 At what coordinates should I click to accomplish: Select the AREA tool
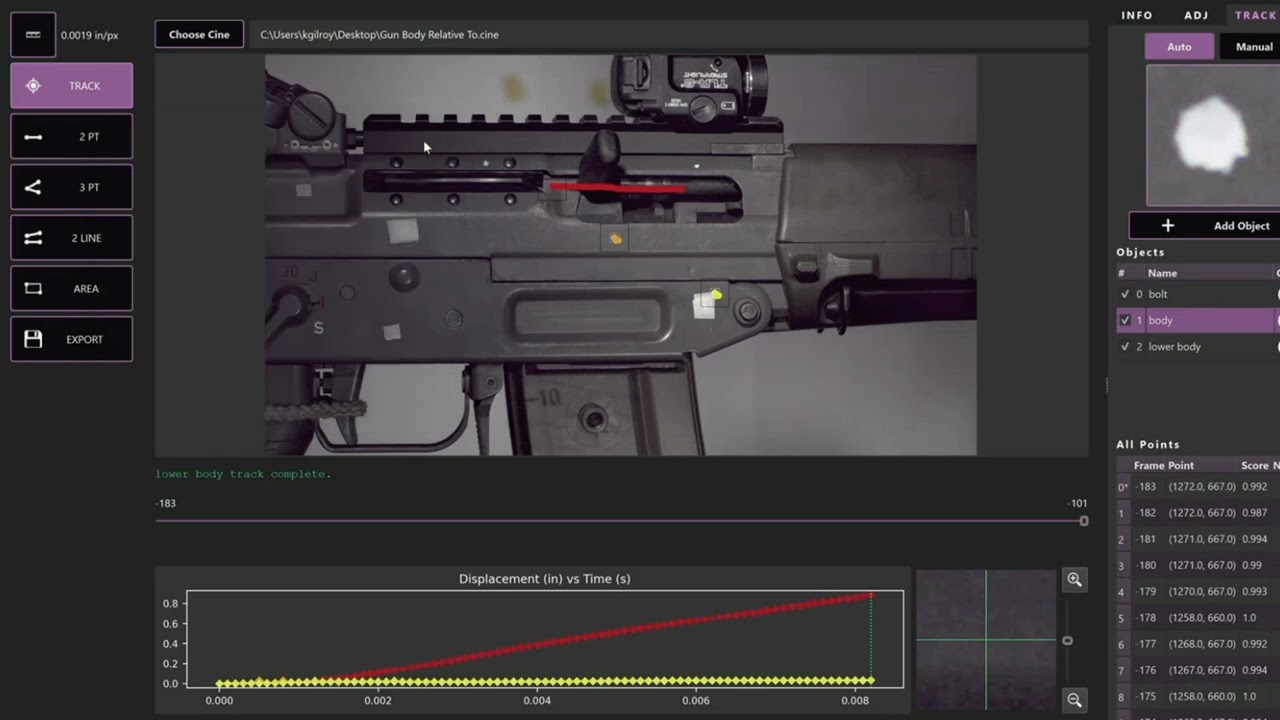tap(72, 288)
